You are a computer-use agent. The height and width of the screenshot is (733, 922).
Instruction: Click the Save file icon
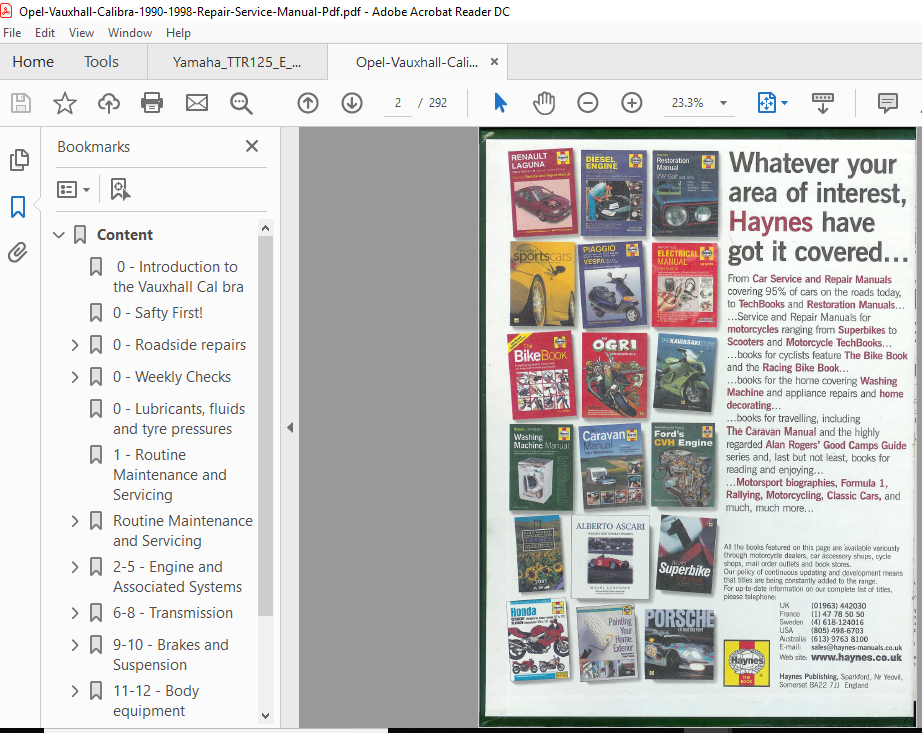(21, 103)
